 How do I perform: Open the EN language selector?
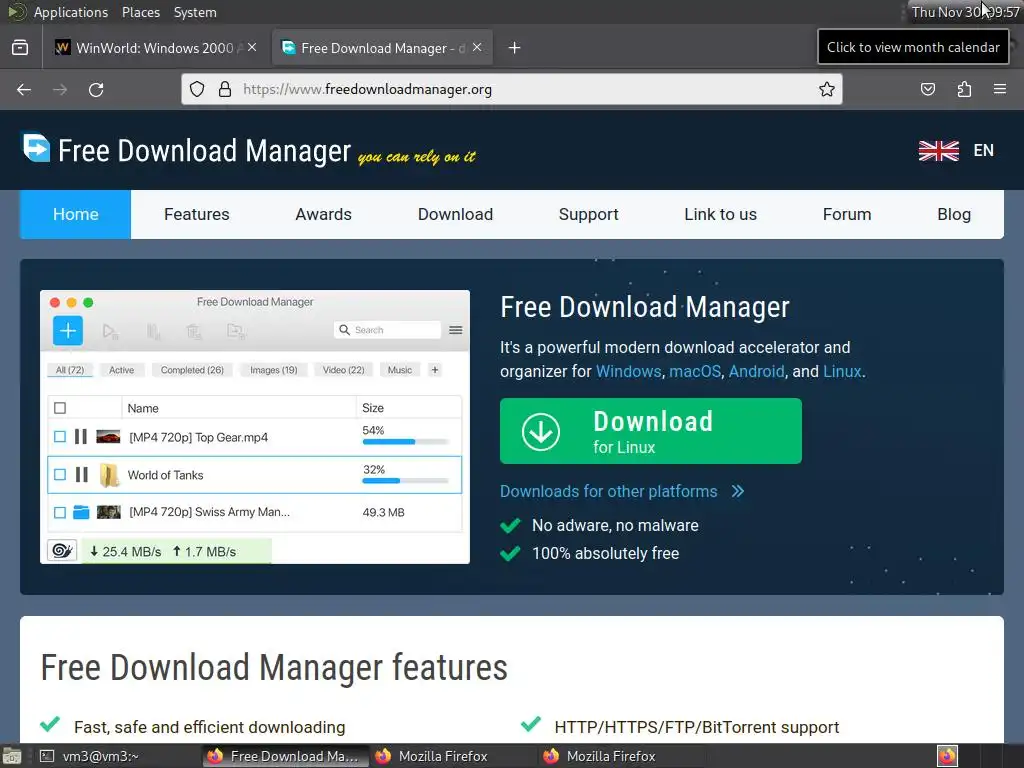pos(984,151)
